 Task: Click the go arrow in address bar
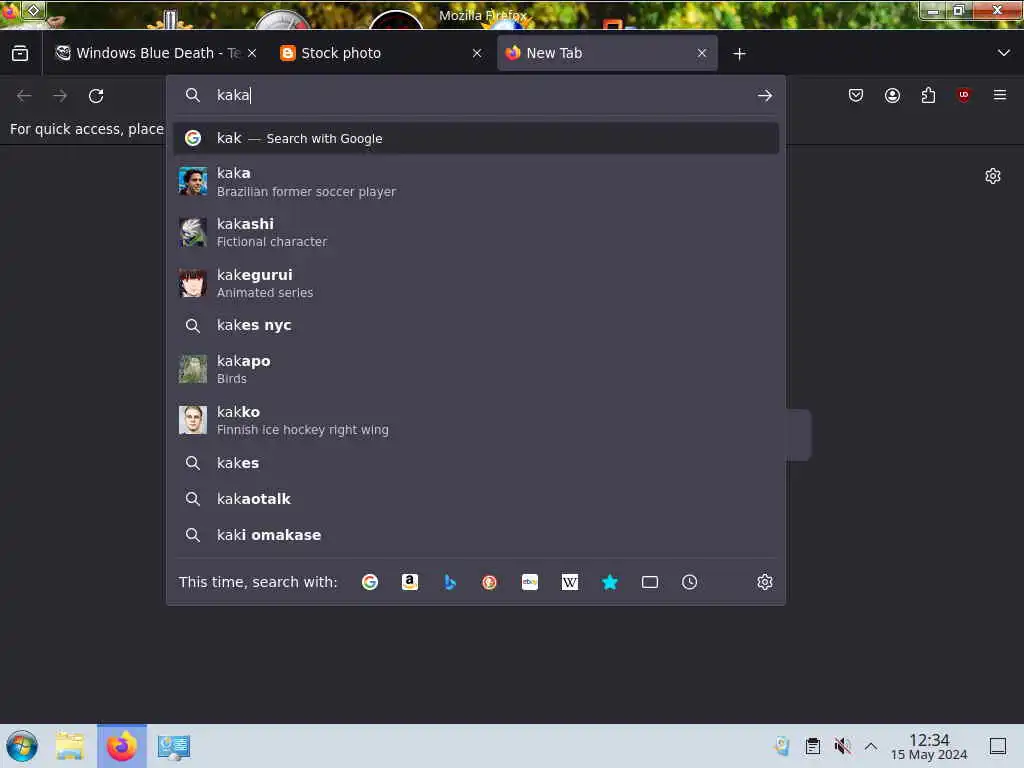pos(765,96)
